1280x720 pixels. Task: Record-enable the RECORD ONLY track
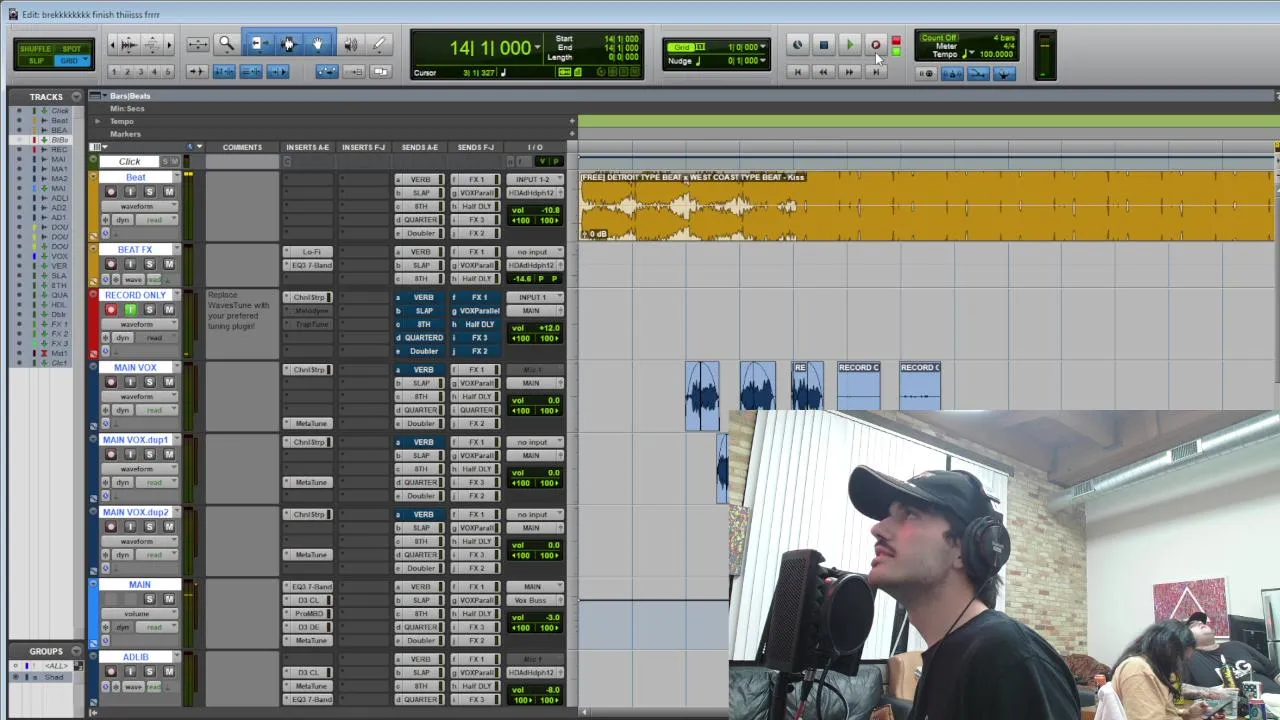point(111,310)
